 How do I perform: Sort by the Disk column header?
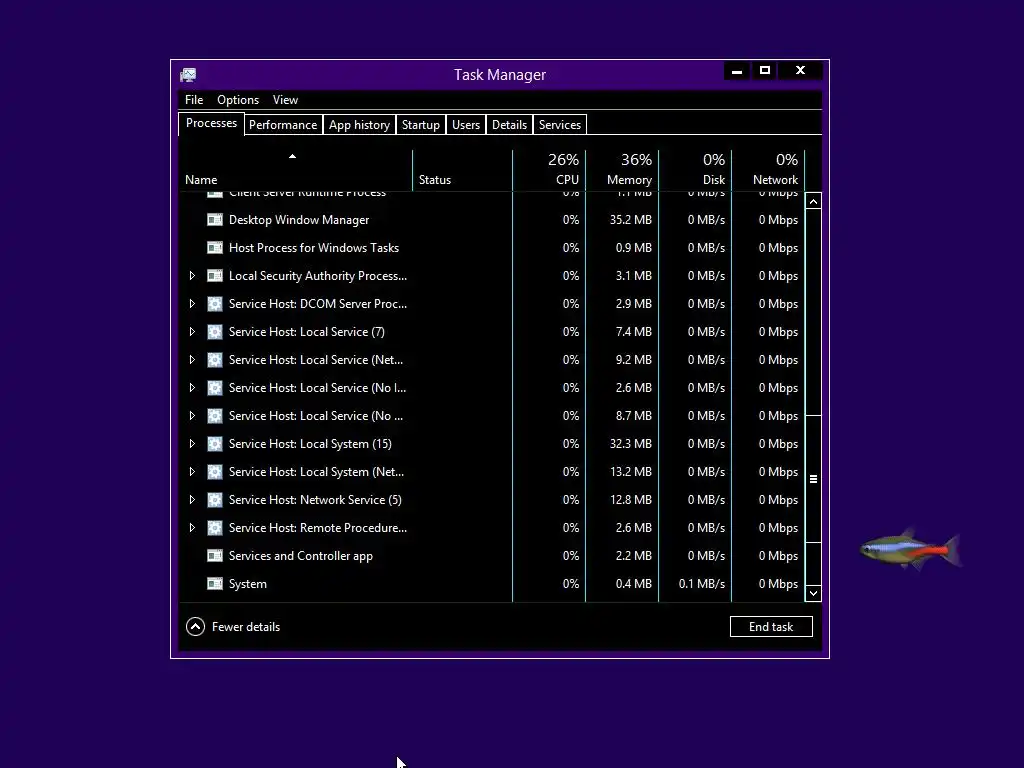pyautogui.click(x=696, y=170)
